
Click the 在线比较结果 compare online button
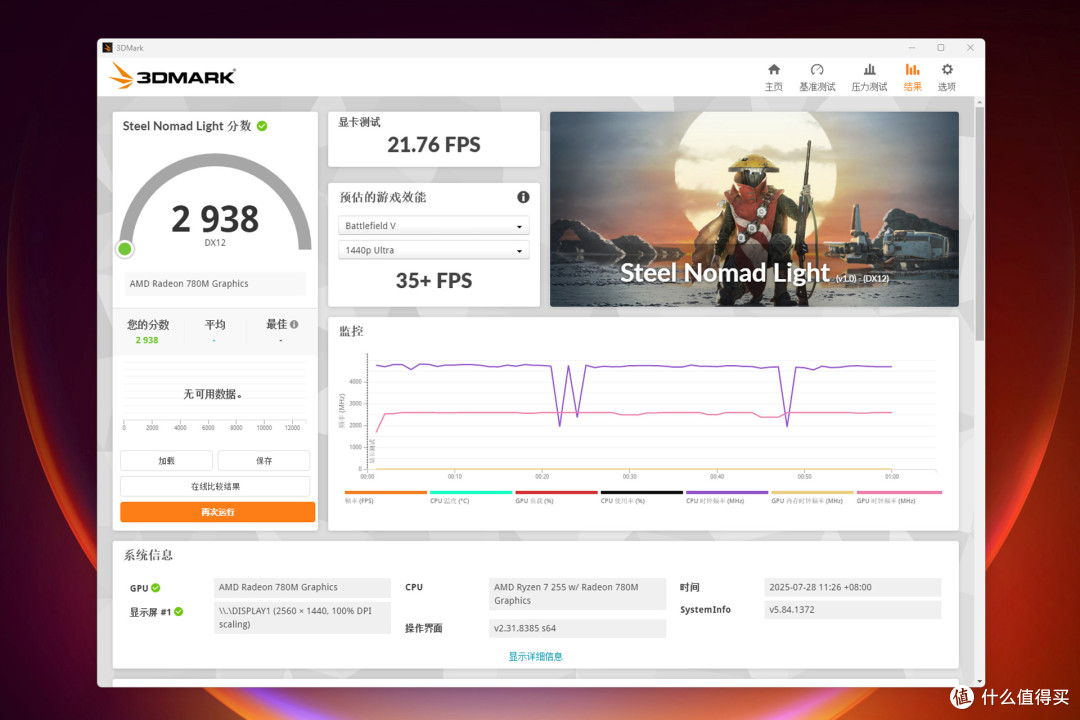pyautogui.click(x=215, y=486)
